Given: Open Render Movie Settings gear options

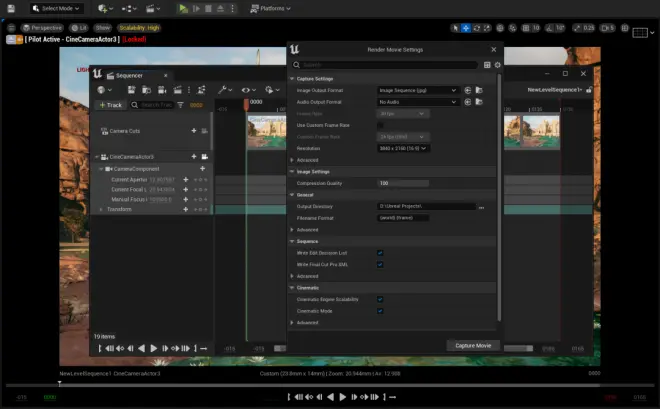Looking at the screenshot, I should click(498, 65).
